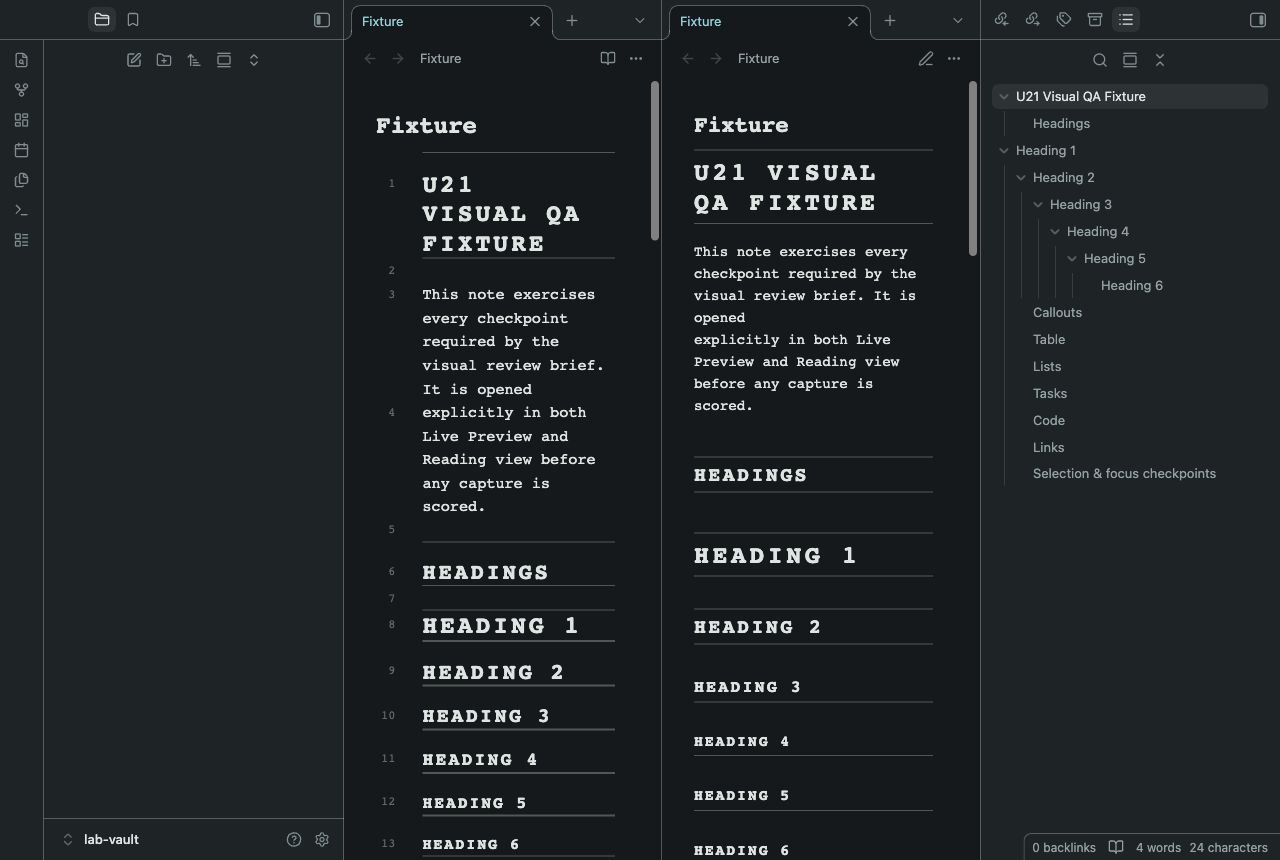Select the right pane Fixture tab
This screenshot has height=860, width=1280.
point(768,21)
